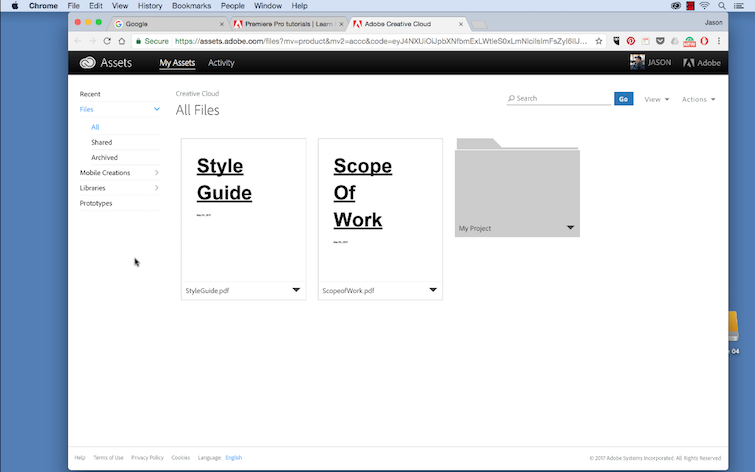755x472 pixels.
Task: Expand the Actions dropdown menu
Action: [698, 99]
